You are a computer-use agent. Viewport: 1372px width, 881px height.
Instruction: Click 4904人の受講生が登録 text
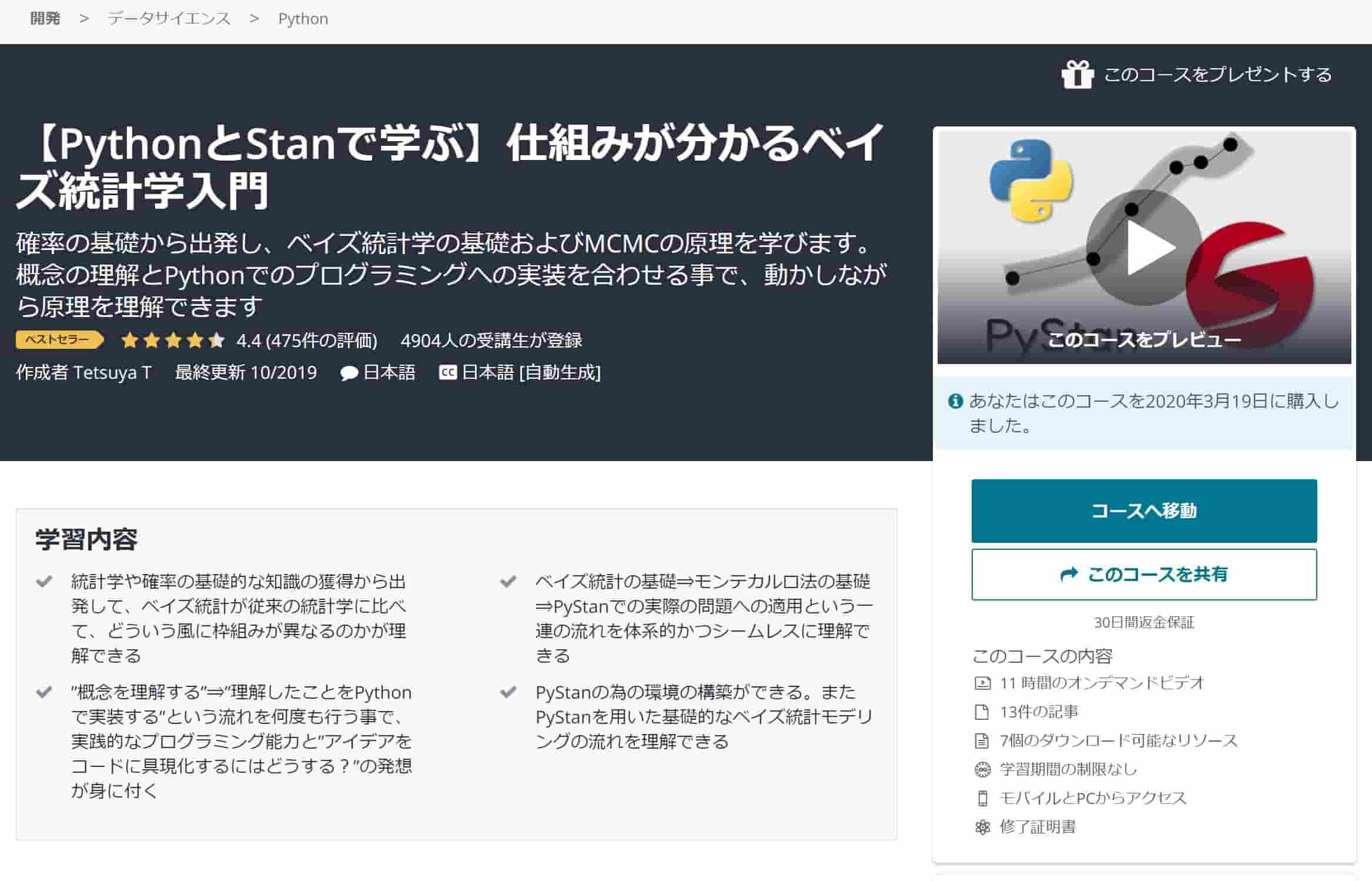491,340
